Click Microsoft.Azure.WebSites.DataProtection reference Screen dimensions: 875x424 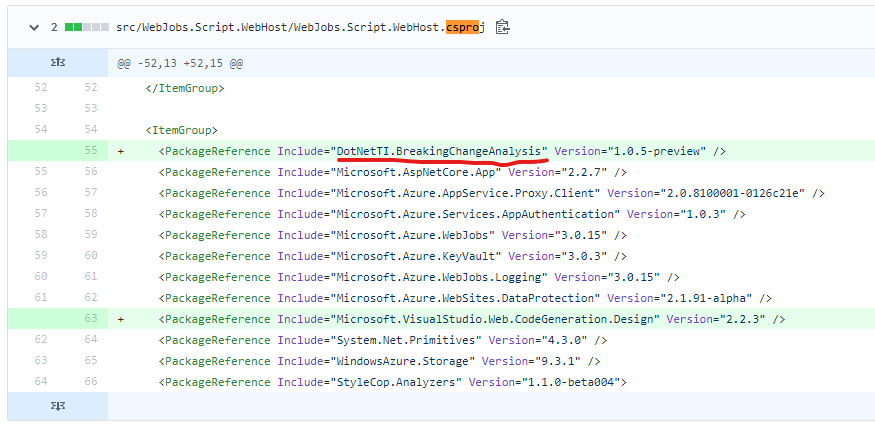[x=465, y=298]
